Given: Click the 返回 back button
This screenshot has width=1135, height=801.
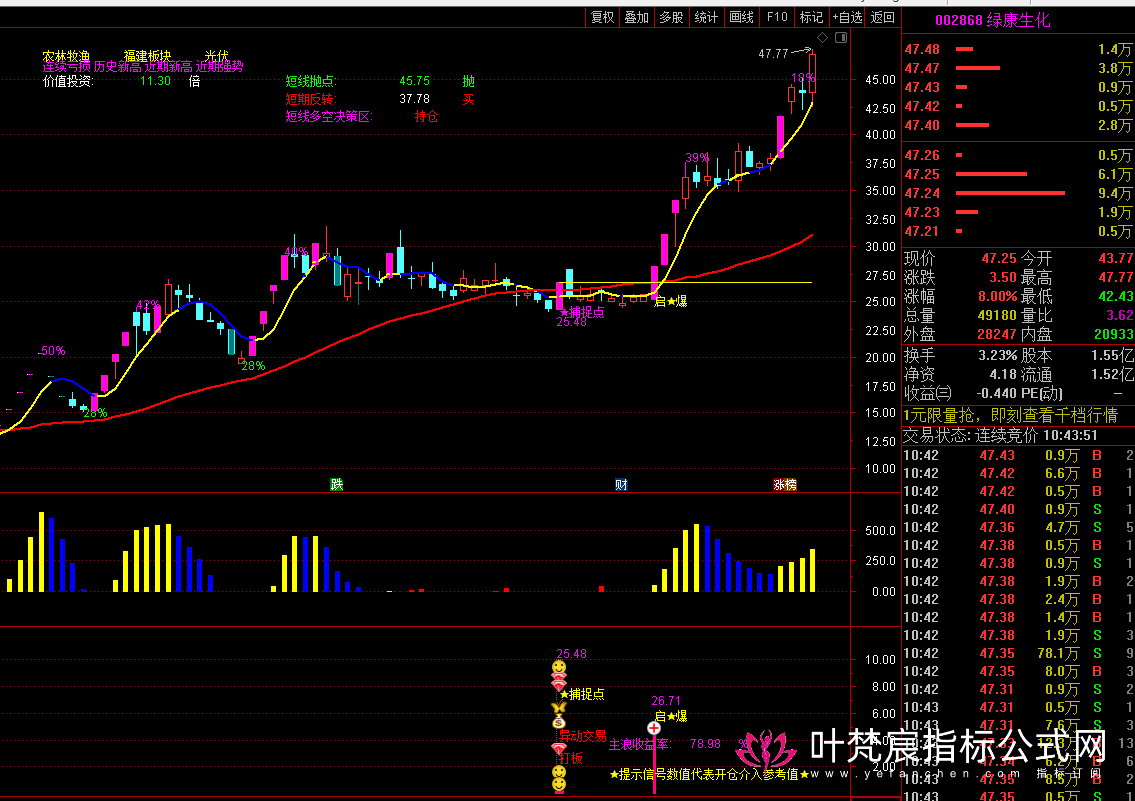Looking at the screenshot, I should (883, 17).
